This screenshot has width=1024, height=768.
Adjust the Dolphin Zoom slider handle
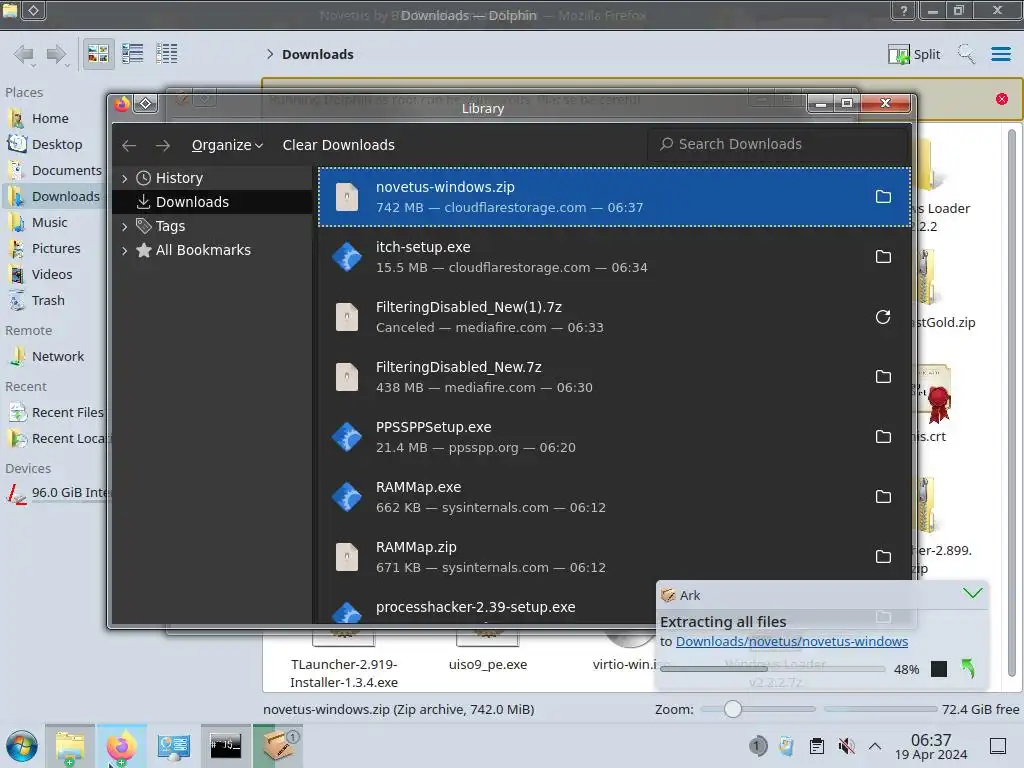point(733,709)
